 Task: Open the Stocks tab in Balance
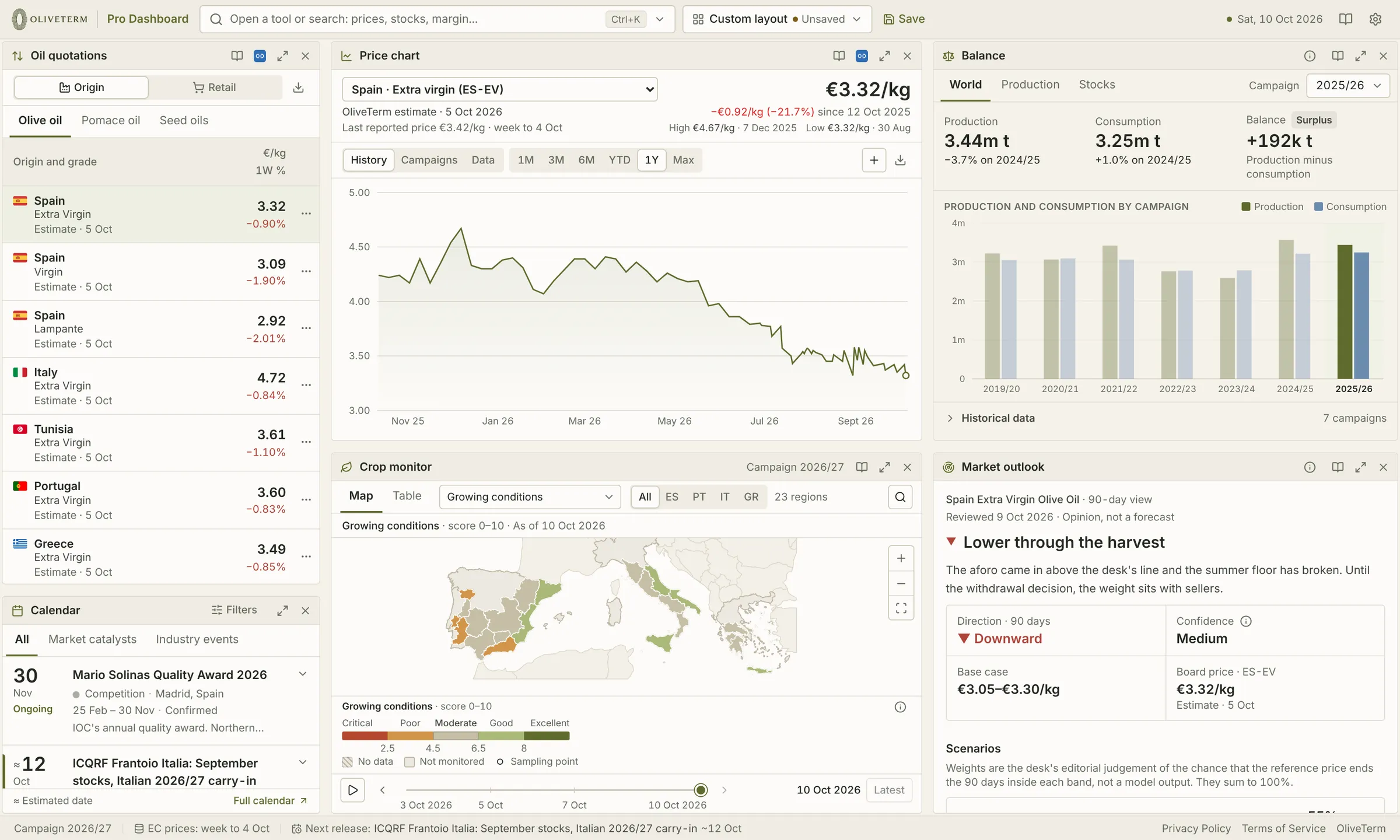(1097, 85)
